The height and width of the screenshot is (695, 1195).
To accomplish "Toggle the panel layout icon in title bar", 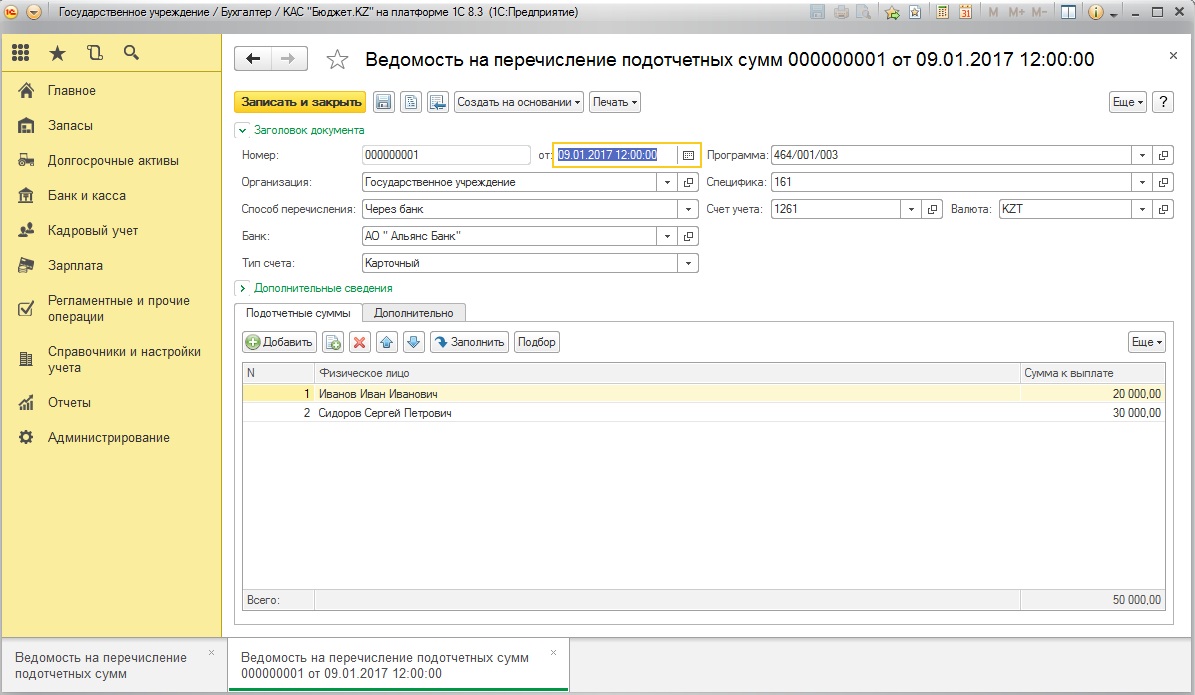I will 1068,12.
